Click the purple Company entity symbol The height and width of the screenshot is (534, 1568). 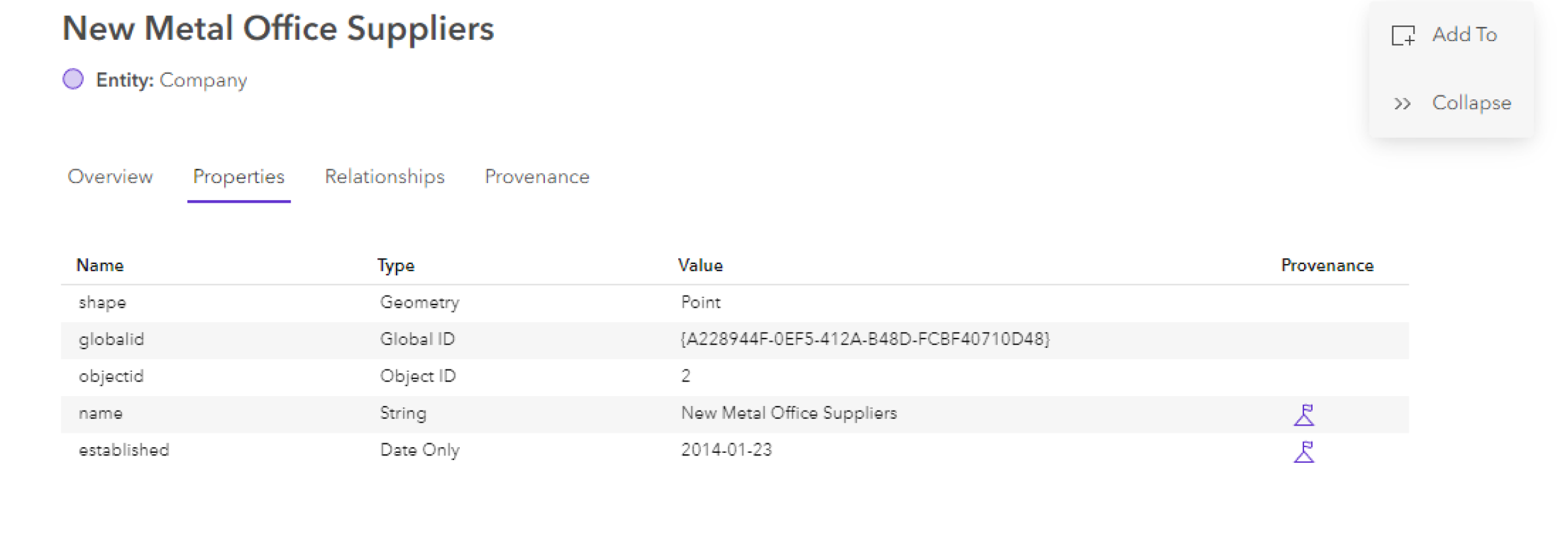74,78
